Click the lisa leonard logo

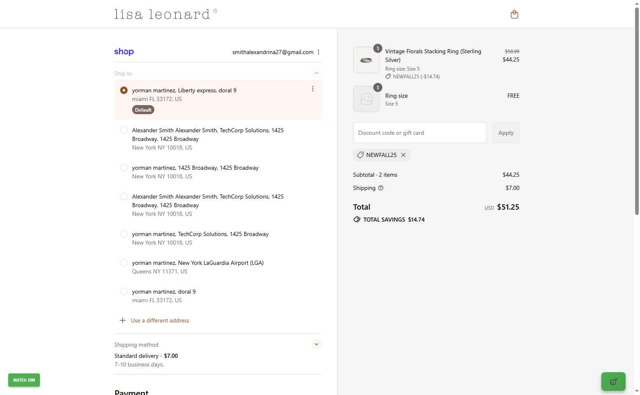(x=165, y=14)
